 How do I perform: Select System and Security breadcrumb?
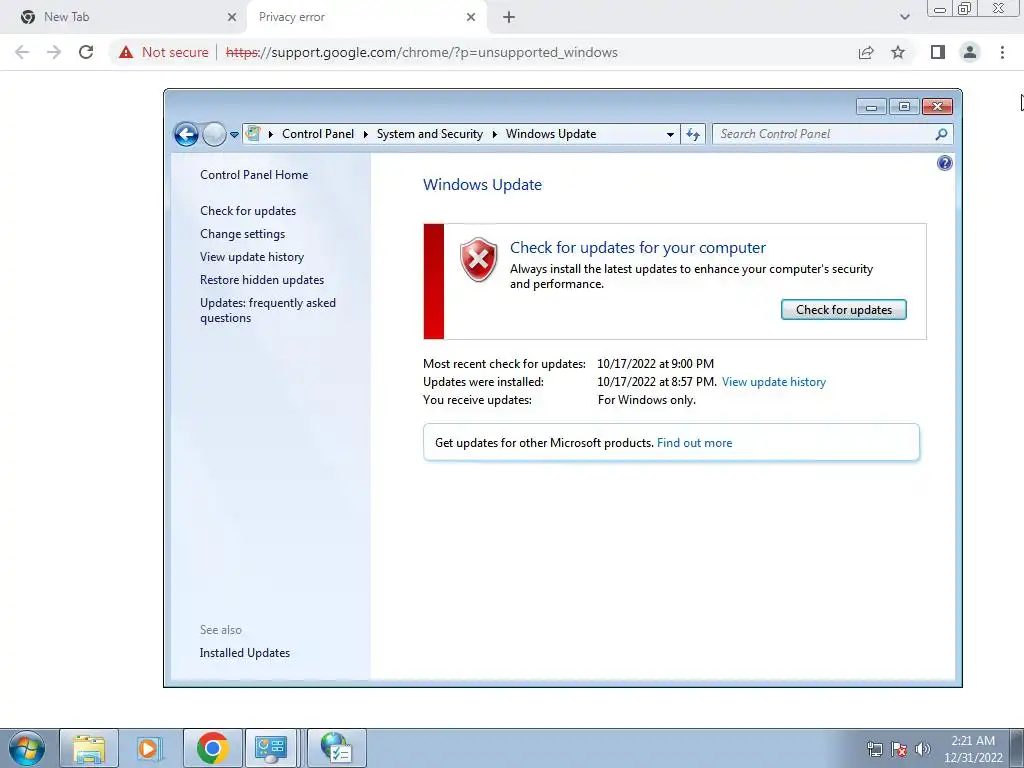430,134
